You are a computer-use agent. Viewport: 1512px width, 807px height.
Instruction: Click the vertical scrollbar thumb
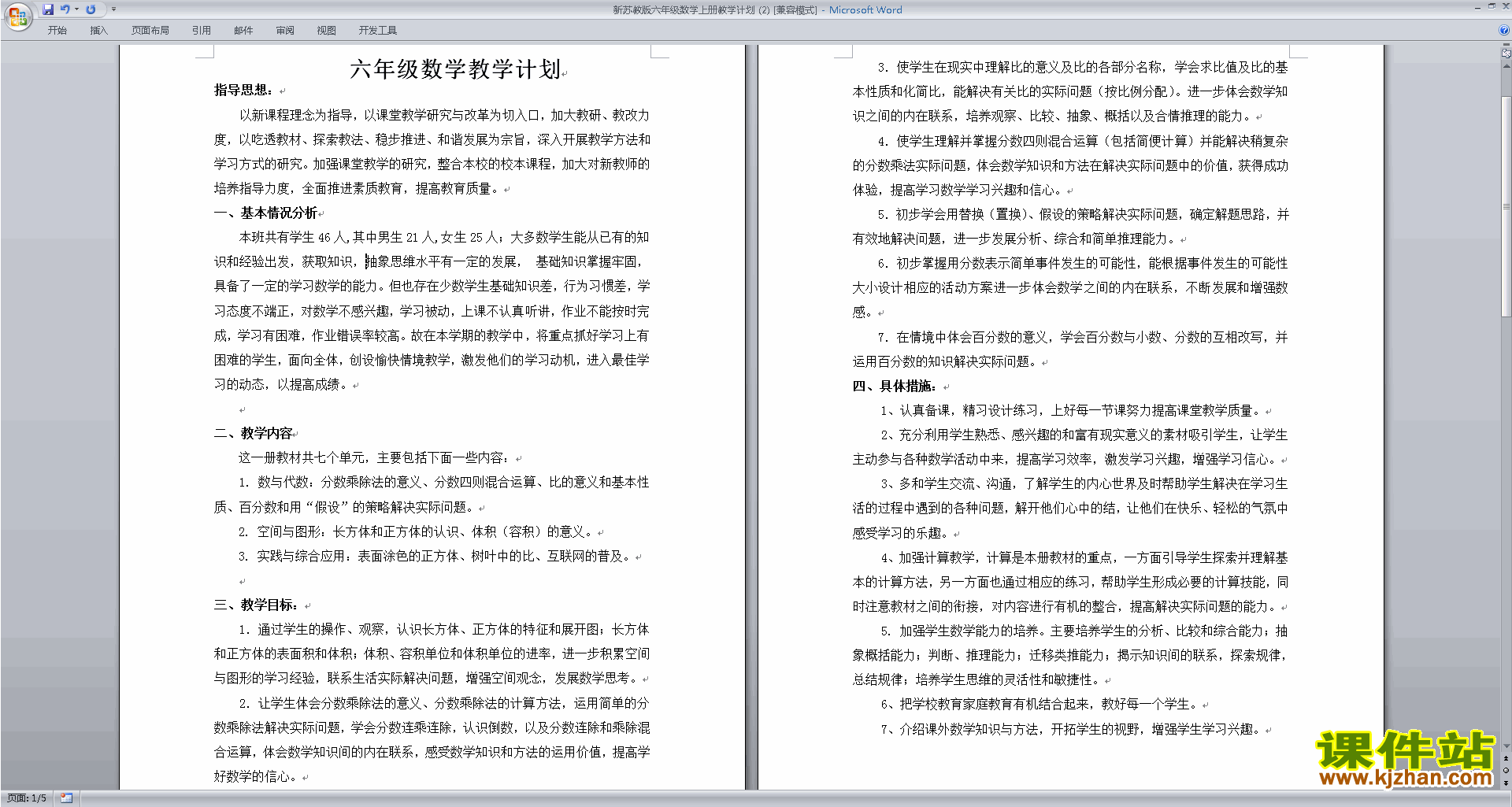tap(1506, 206)
